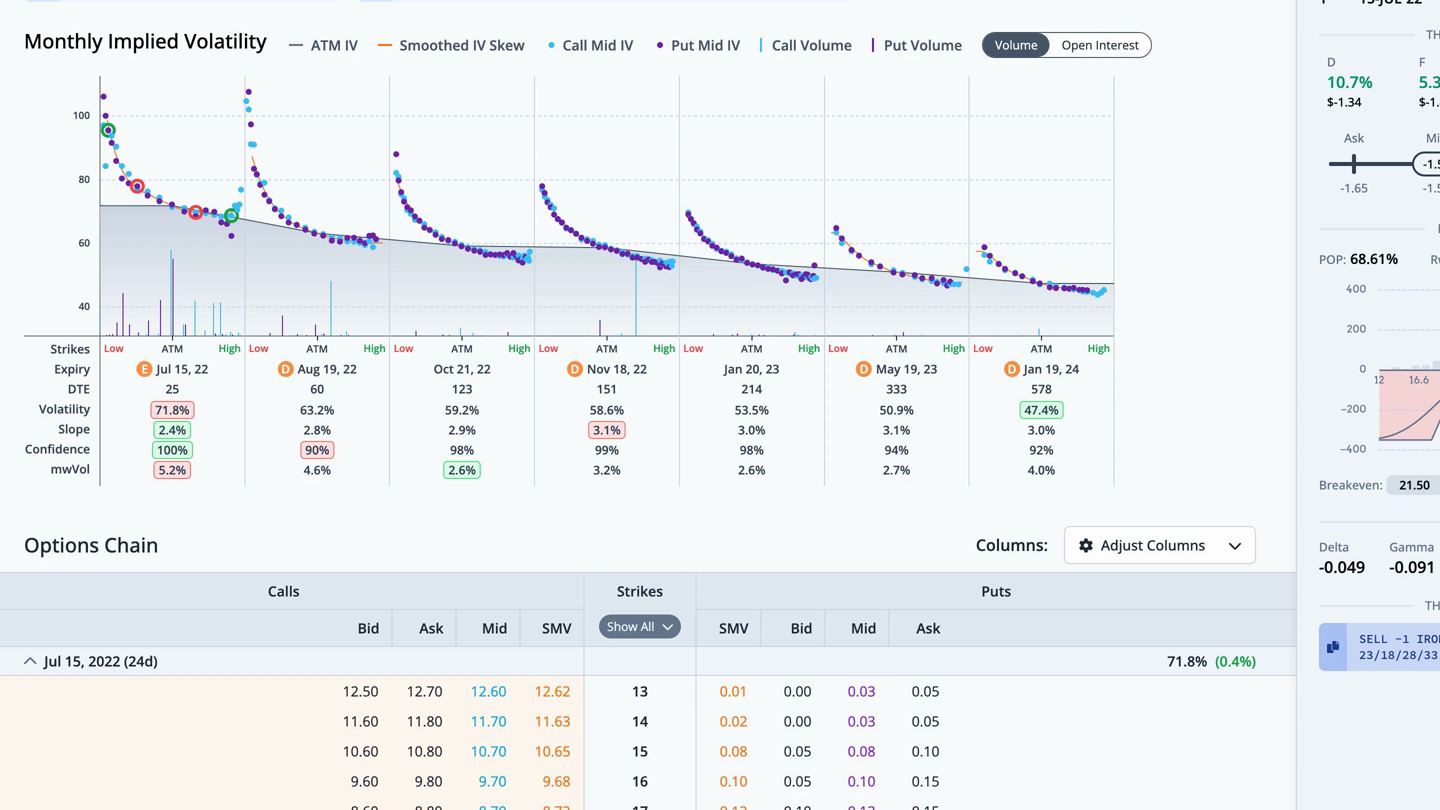1440x810 pixels.
Task: Click the Jul 15 volatility badge 71.8%
Action: coord(172,410)
